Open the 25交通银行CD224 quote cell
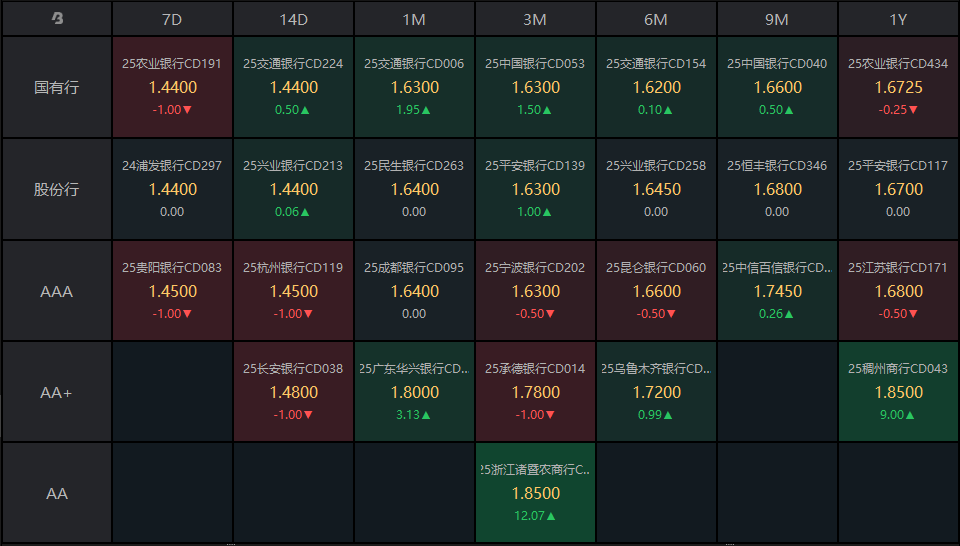This screenshot has height=546, width=960. tap(293, 87)
